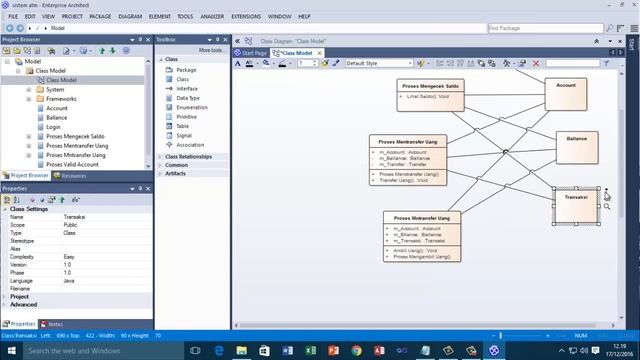This screenshot has height=360, width=640.
Task: Open Enterprise Architect icon in taskbar
Action: [494, 351]
